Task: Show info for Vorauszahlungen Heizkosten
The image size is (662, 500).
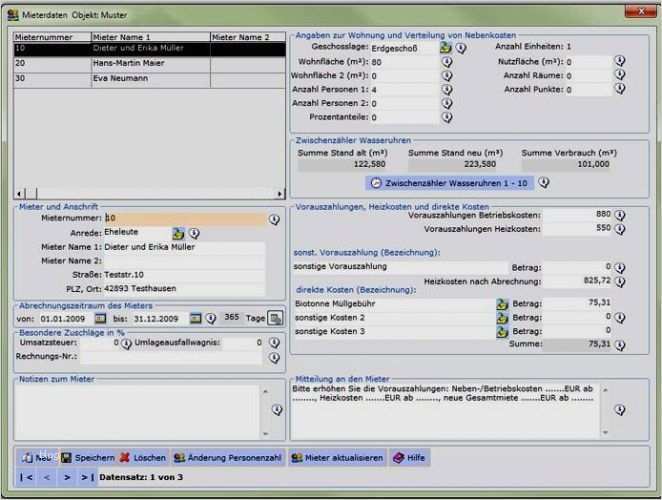Action: point(620,229)
